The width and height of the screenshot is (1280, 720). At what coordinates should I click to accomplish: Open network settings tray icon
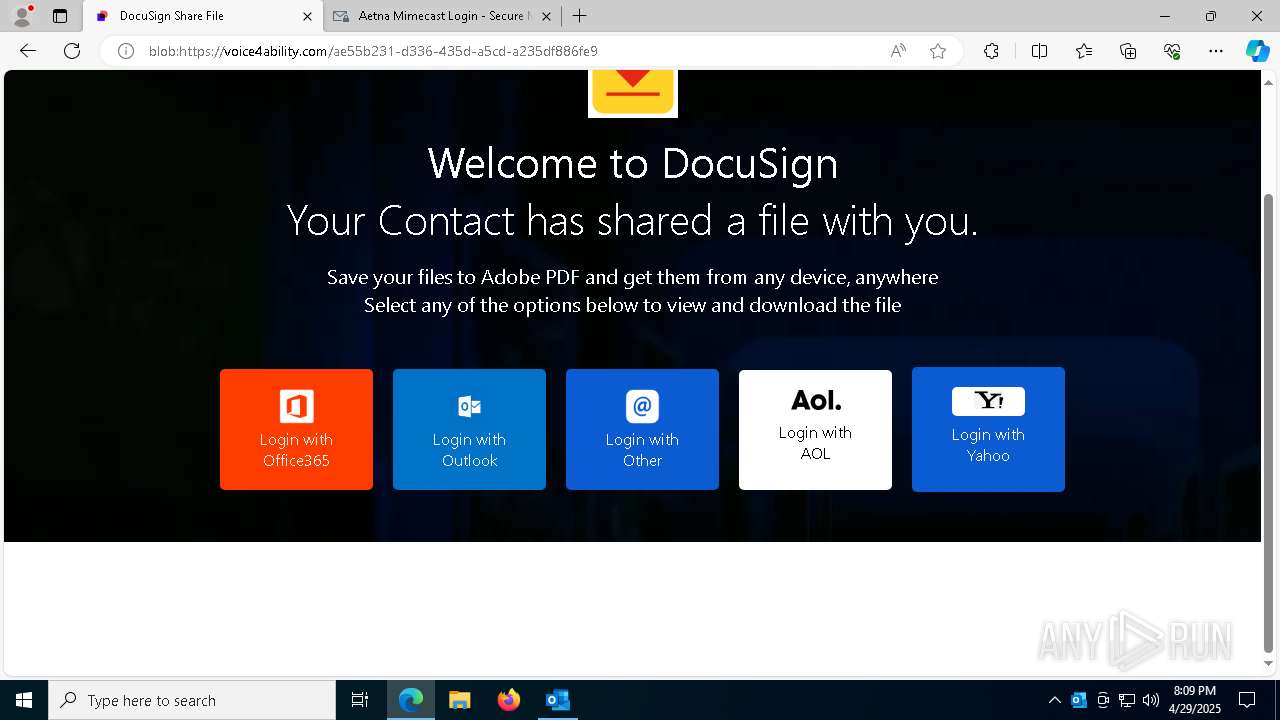1127,700
